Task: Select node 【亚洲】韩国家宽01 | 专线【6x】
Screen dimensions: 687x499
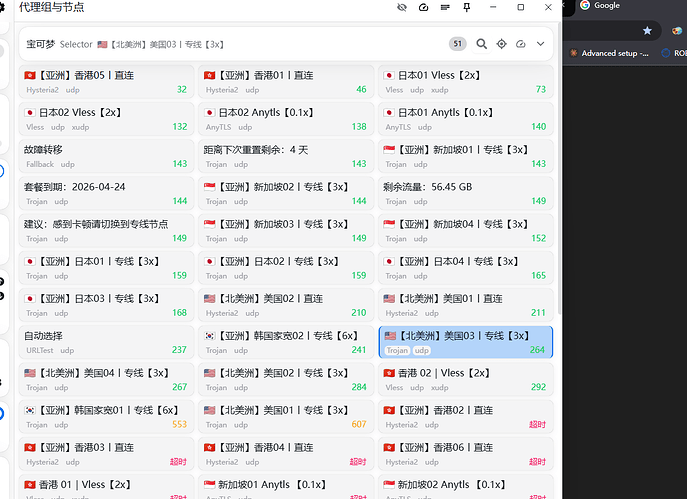Action: pyautogui.click(x=106, y=417)
